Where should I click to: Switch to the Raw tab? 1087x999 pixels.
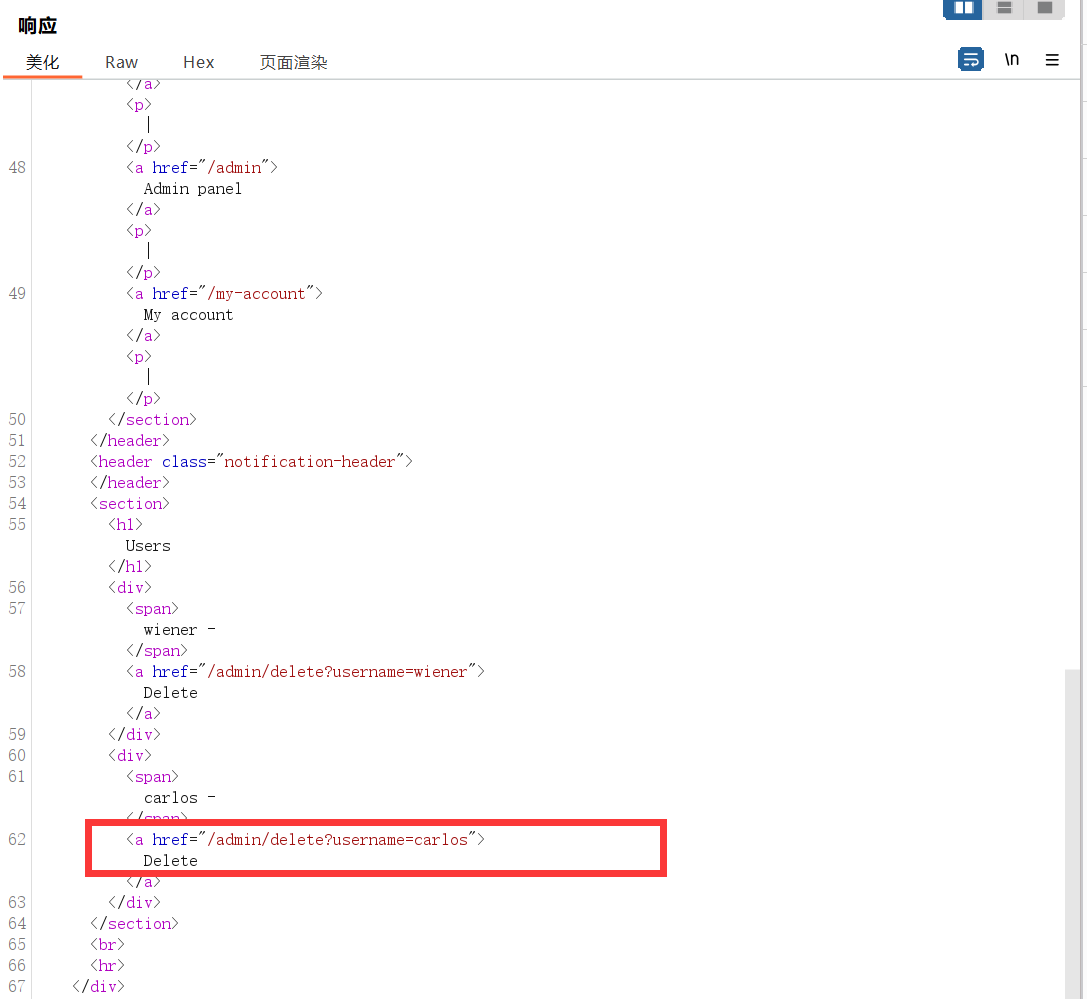[121, 62]
